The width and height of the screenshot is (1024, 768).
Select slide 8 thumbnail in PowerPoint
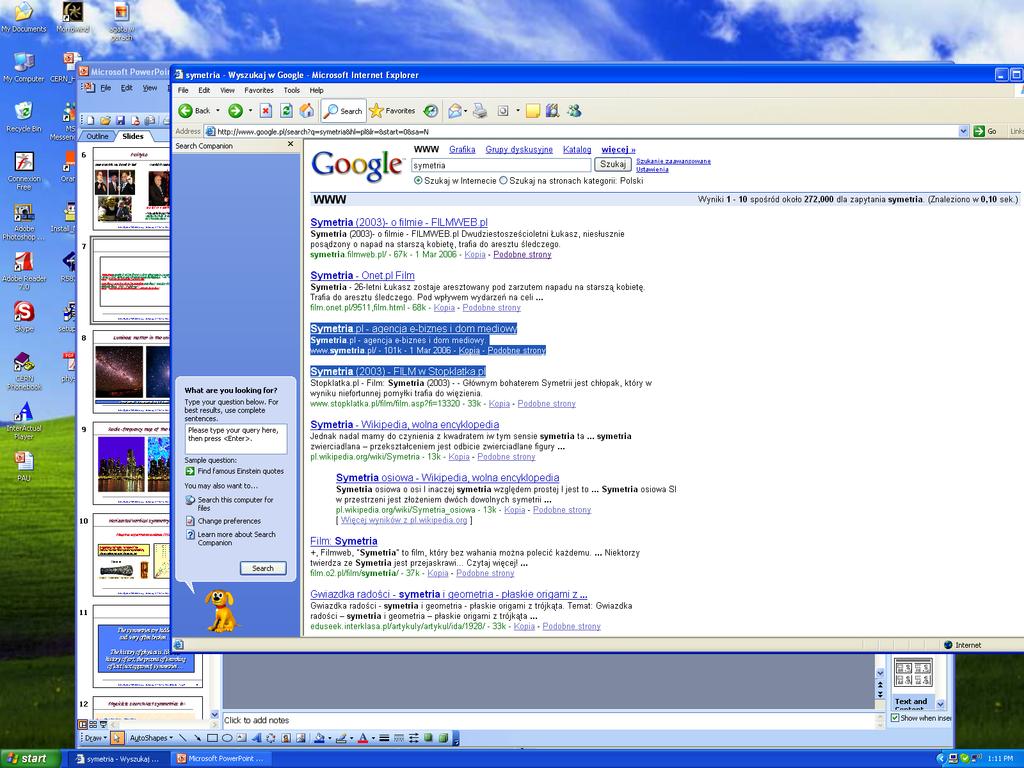[x=131, y=372]
